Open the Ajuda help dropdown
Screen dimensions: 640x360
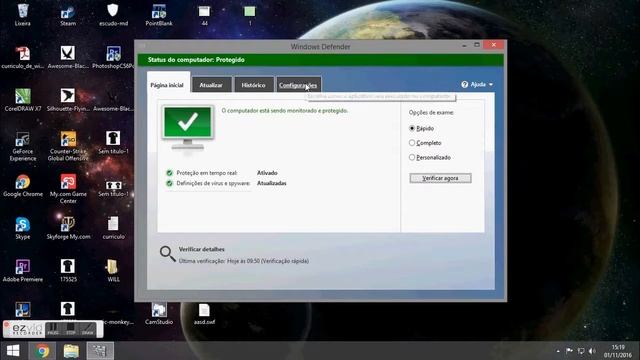coord(477,84)
